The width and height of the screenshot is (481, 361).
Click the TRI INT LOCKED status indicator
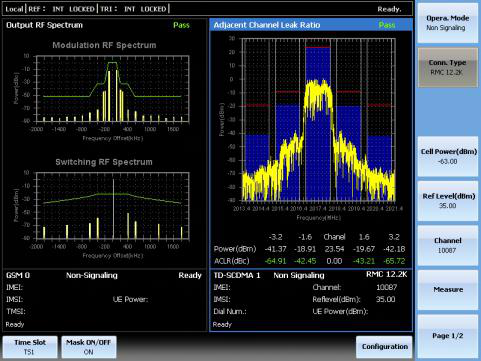[133, 9]
